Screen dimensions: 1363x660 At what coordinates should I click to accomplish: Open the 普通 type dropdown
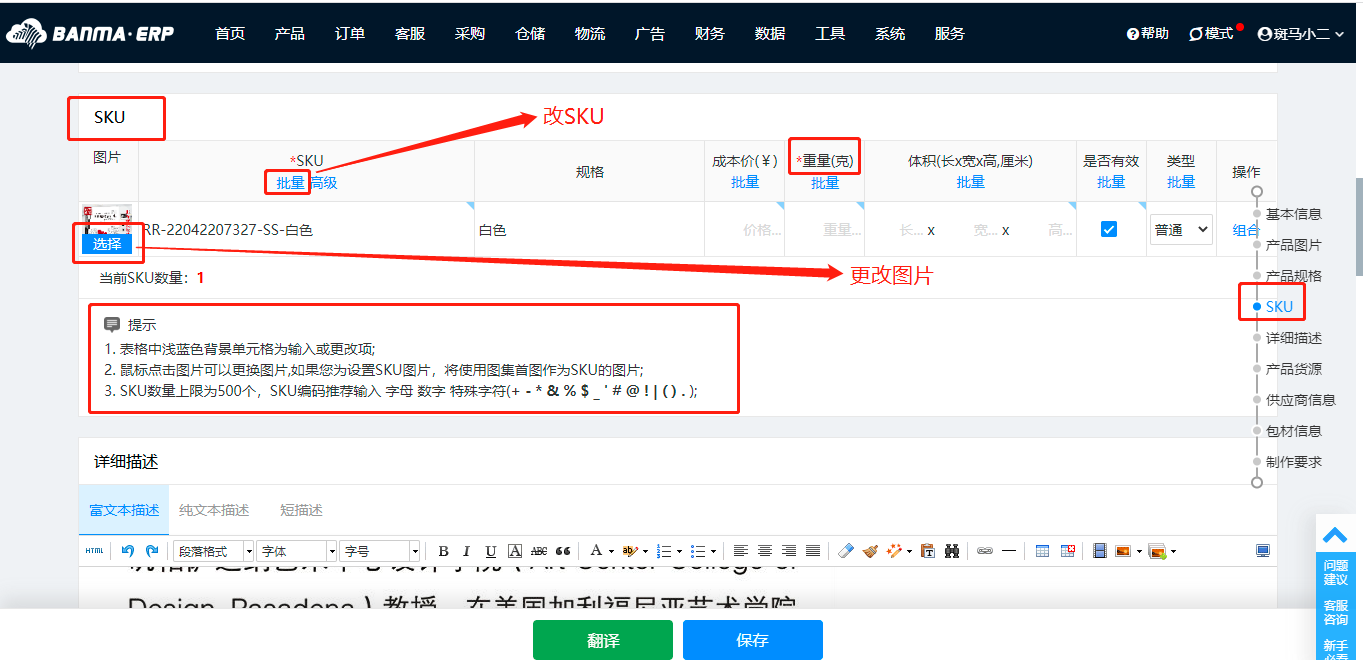tap(1181, 229)
